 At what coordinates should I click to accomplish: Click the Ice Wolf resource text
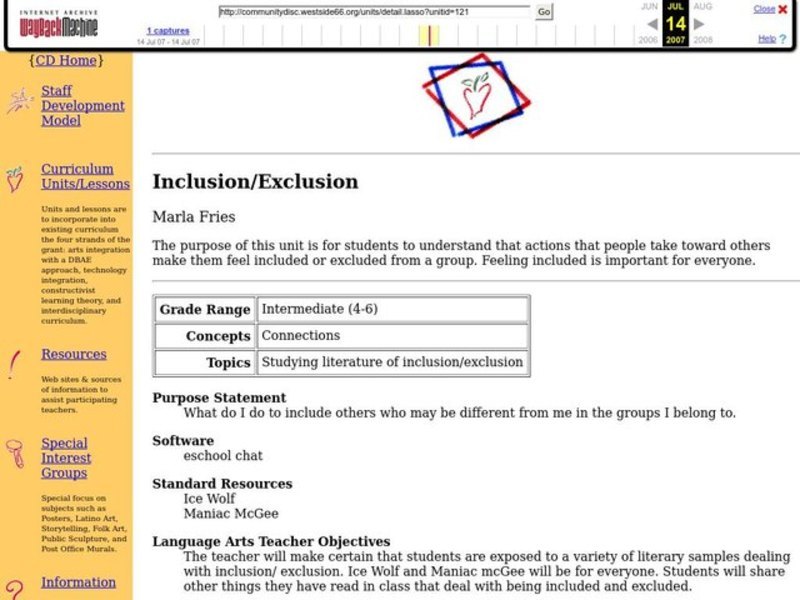coord(209,498)
